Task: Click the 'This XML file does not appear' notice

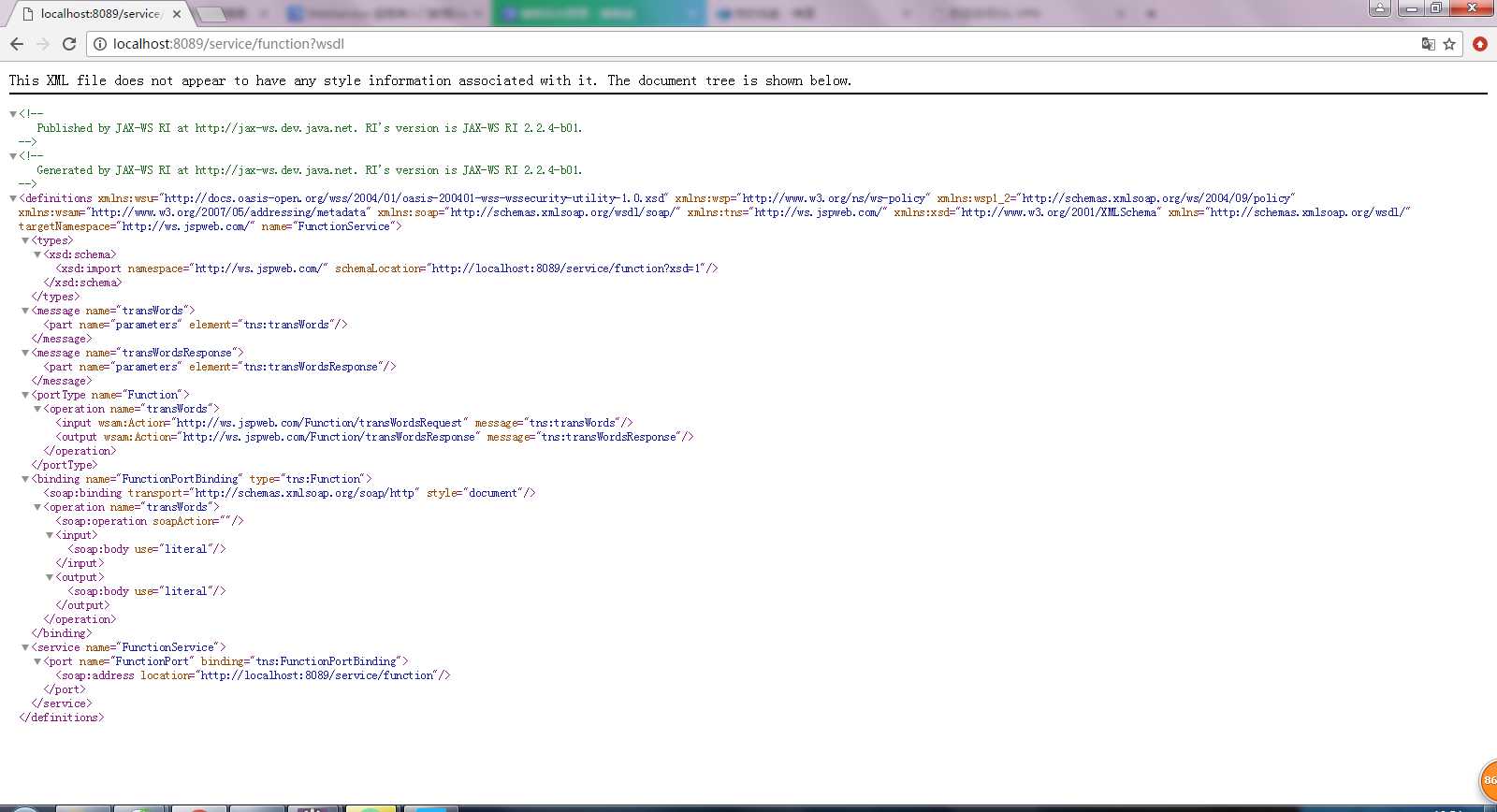Action: point(430,80)
